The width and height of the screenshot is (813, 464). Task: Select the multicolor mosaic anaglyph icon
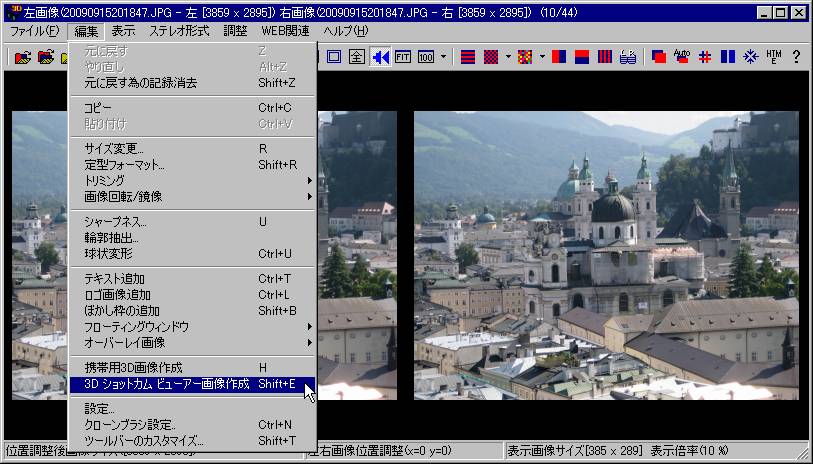(525, 57)
